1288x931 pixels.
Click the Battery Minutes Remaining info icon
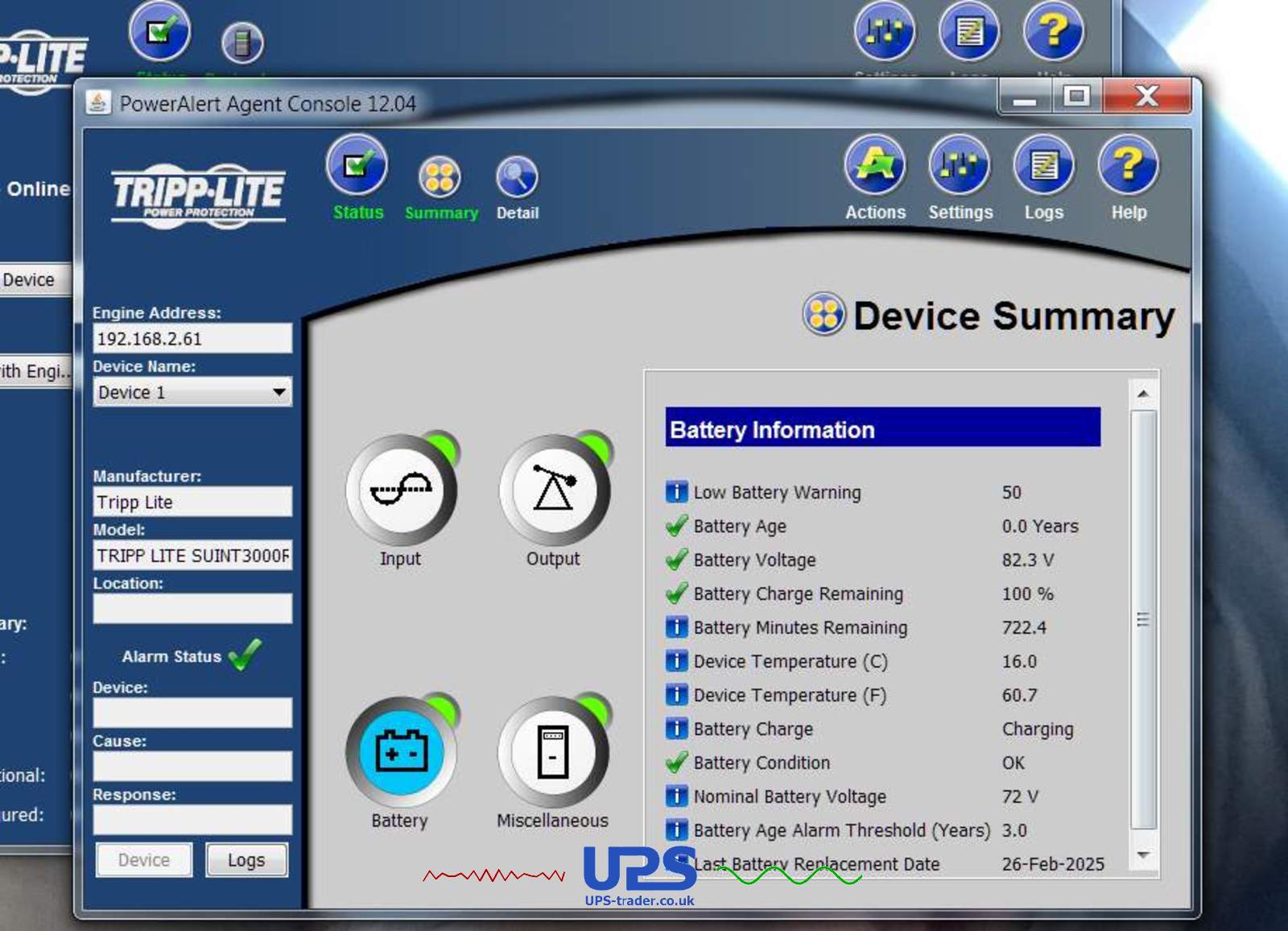[x=677, y=627]
